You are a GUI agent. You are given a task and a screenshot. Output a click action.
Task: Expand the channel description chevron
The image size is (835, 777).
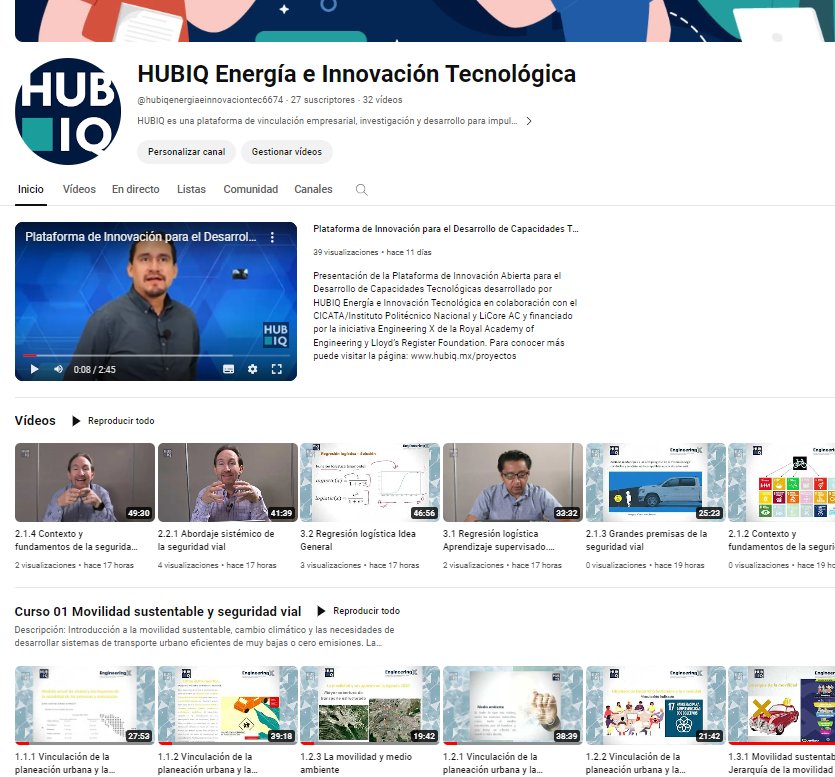[529, 121]
